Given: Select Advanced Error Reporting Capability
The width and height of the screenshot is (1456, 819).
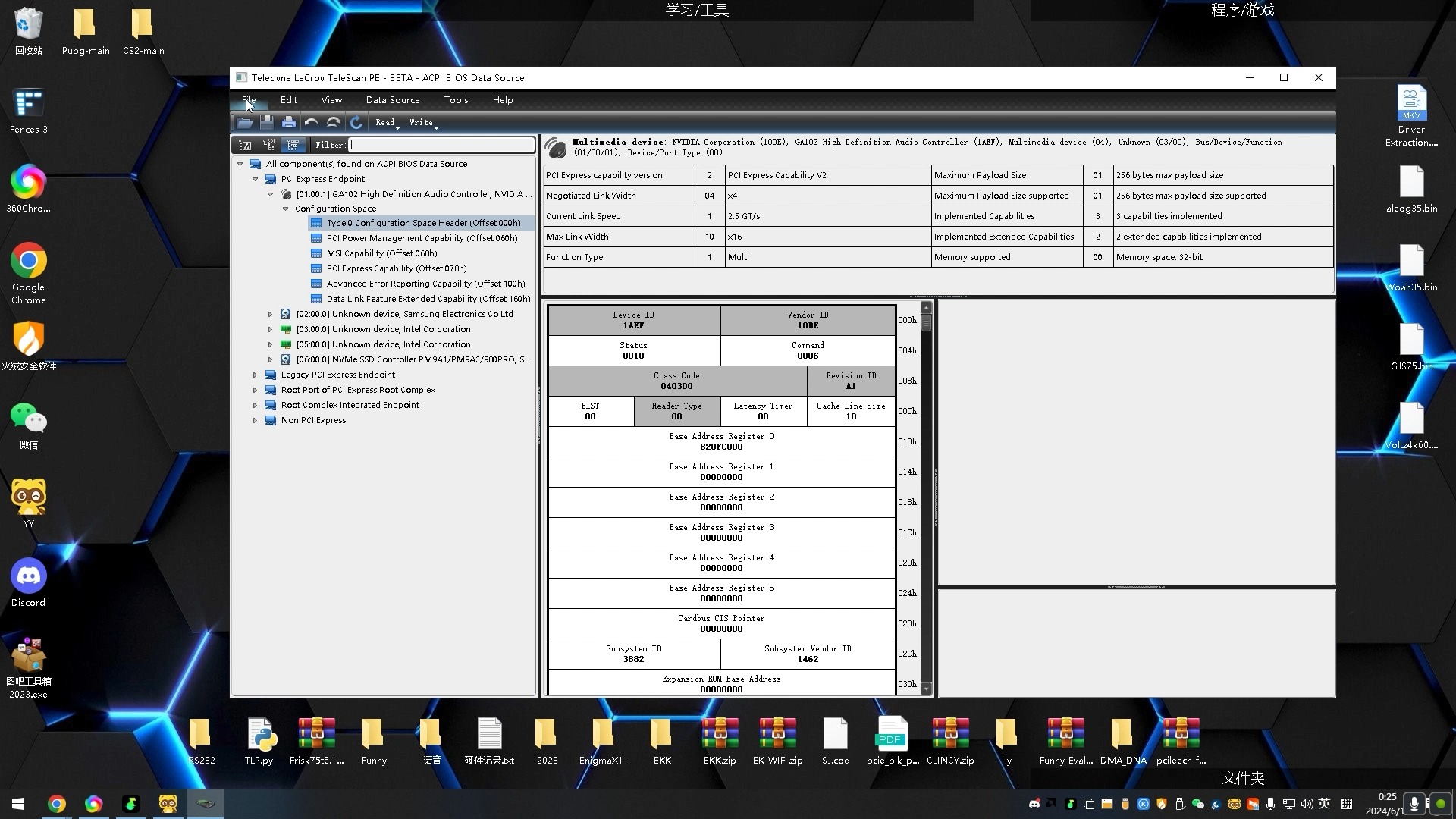Looking at the screenshot, I should pyautogui.click(x=425, y=284).
